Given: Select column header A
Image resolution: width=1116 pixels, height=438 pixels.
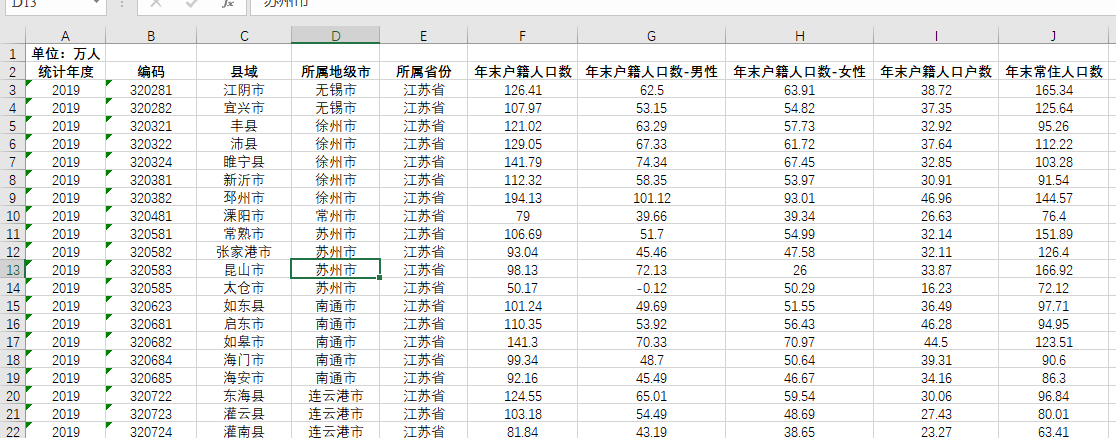Looking at the screenshot, I should tap(65, 36).
